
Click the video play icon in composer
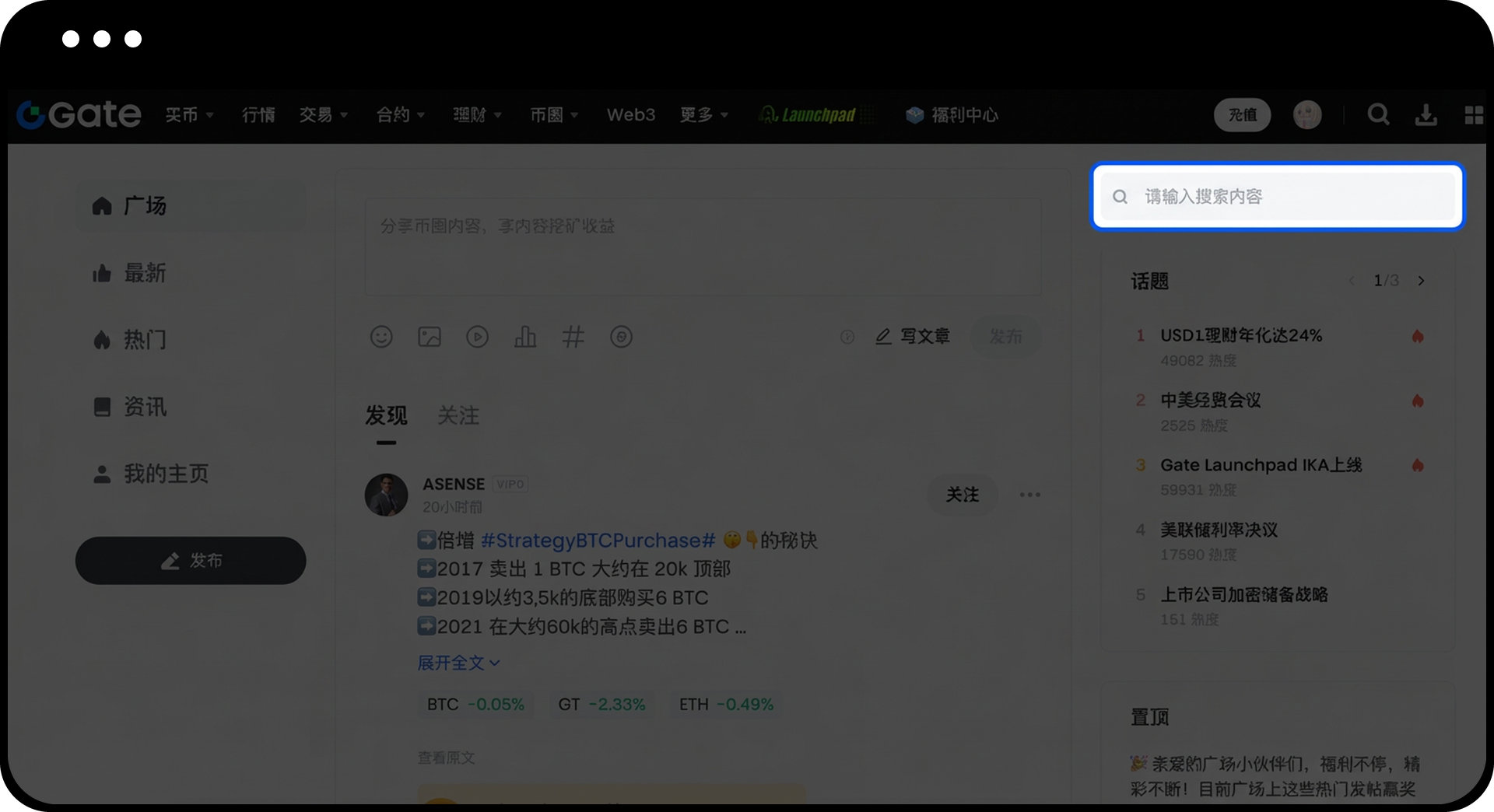(477, 337)
